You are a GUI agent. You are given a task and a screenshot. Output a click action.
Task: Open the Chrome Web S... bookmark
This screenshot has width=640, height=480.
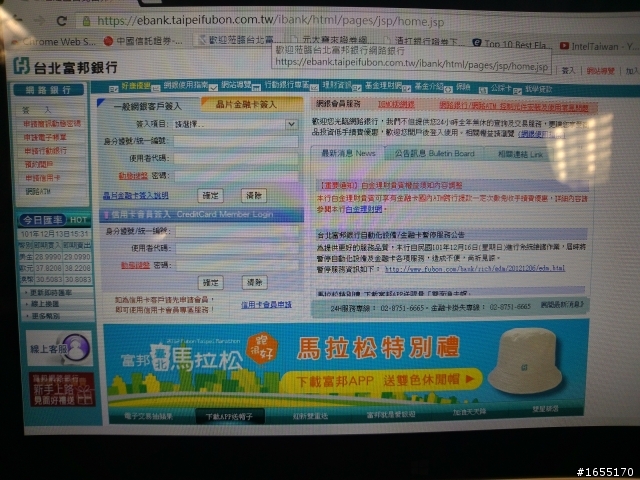(x=54, y=41)
